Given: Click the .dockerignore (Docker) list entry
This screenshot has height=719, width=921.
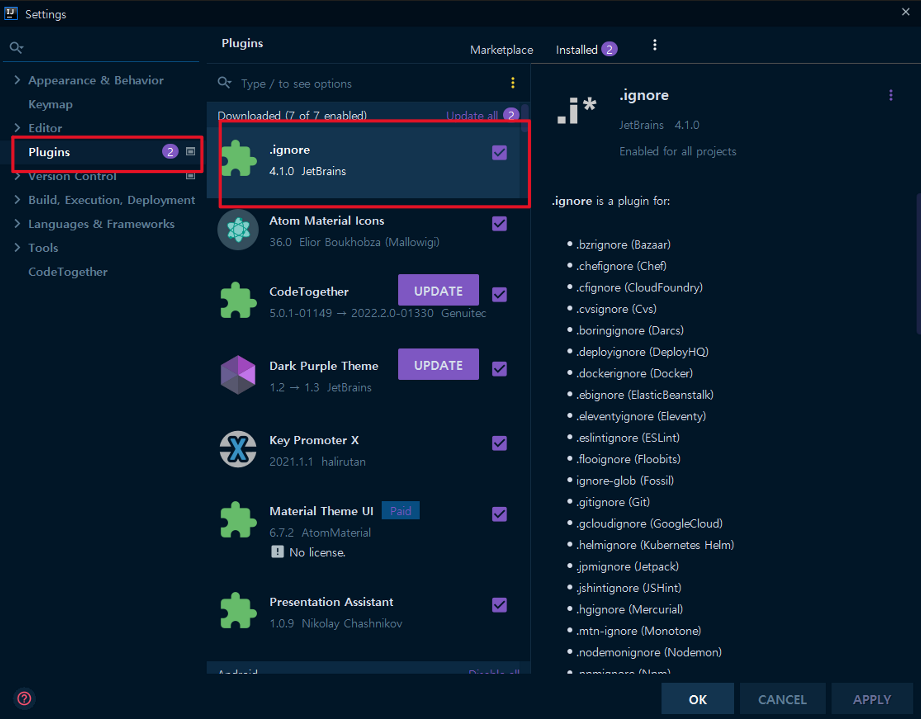Looking at the screenshot, I should pyautogui.click(x=634, y=373).
